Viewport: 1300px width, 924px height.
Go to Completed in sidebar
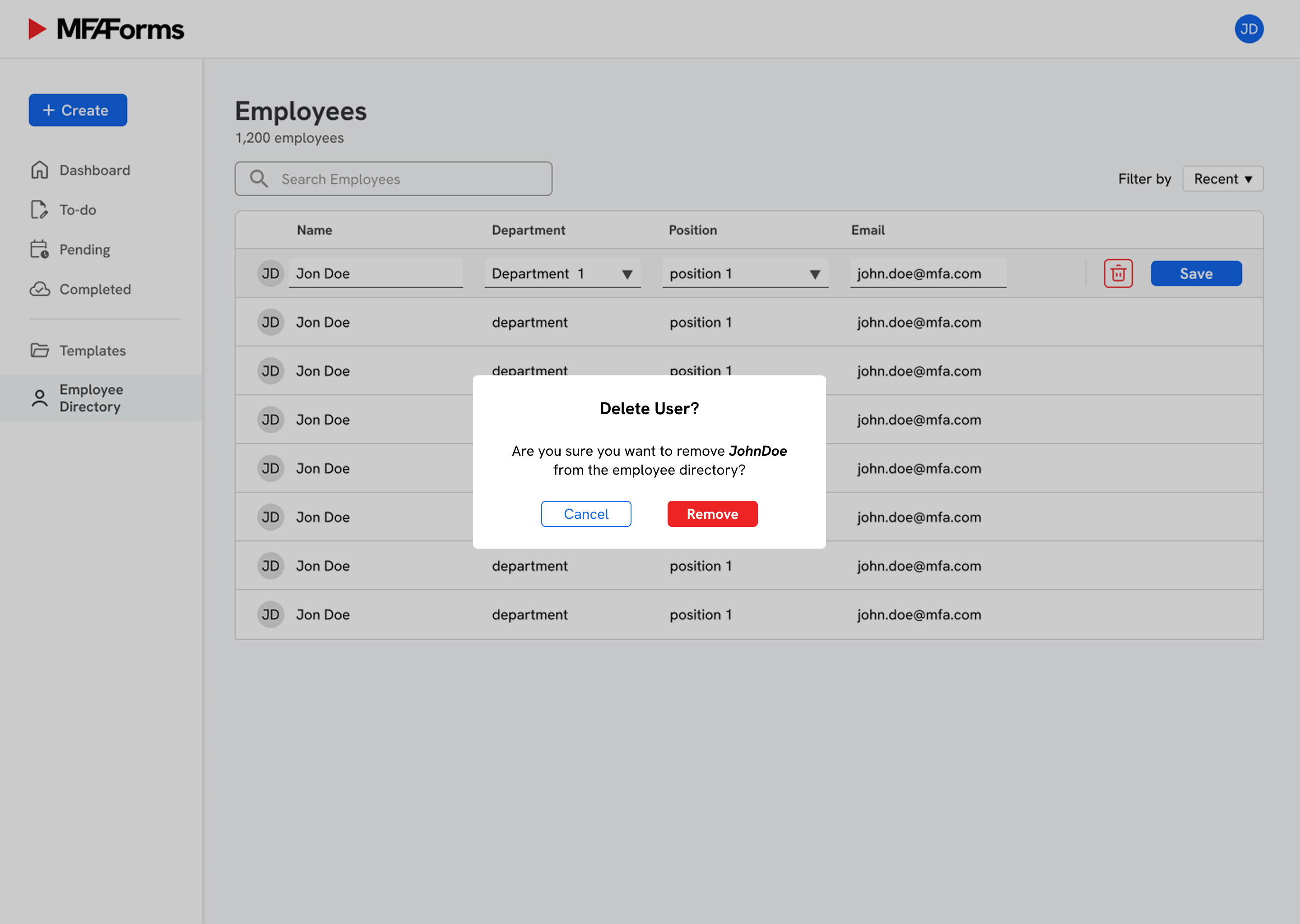(95, 289)
